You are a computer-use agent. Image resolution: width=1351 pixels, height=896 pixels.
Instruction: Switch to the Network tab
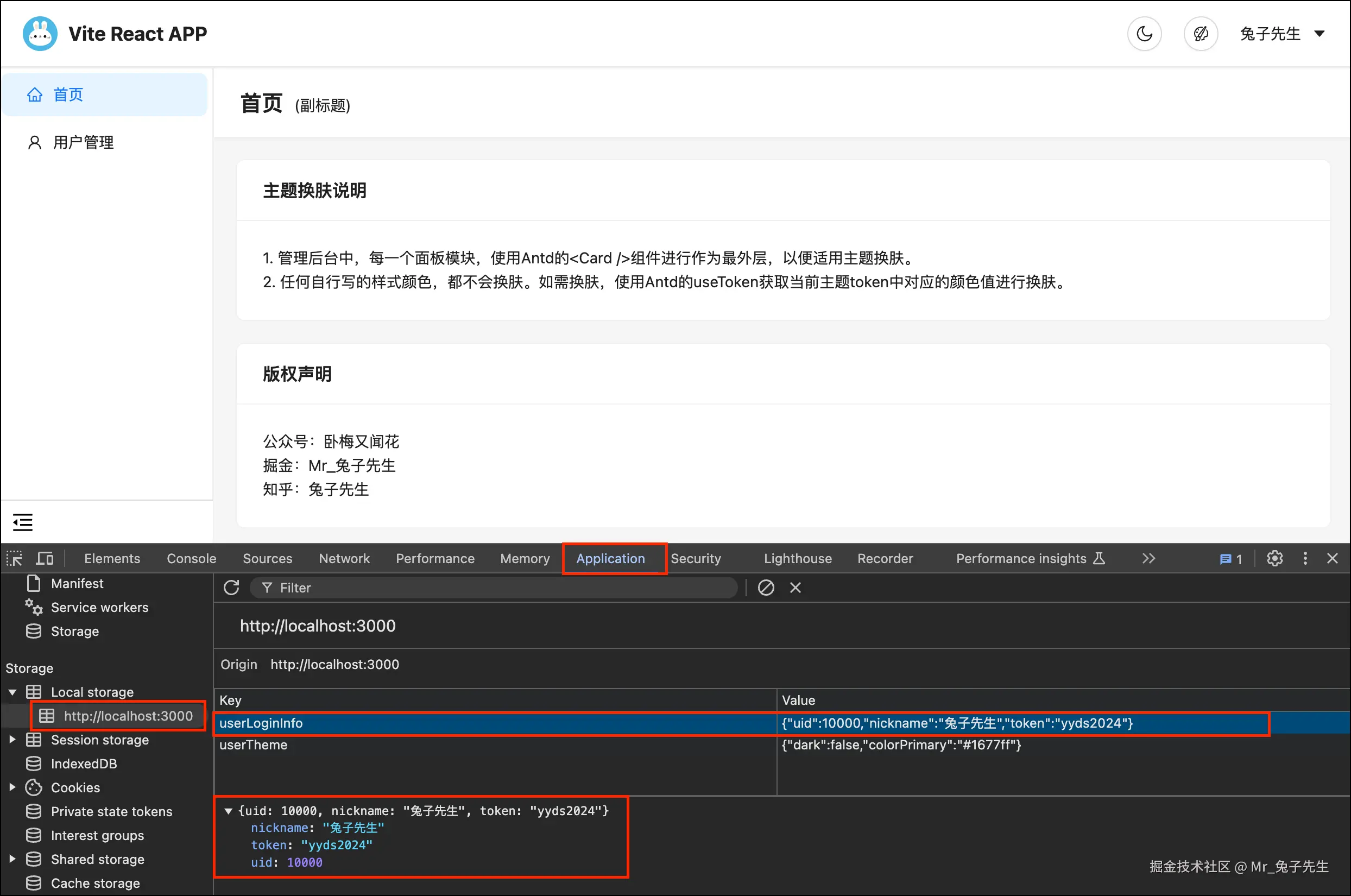pyautogui.click(x=344, y=558)
